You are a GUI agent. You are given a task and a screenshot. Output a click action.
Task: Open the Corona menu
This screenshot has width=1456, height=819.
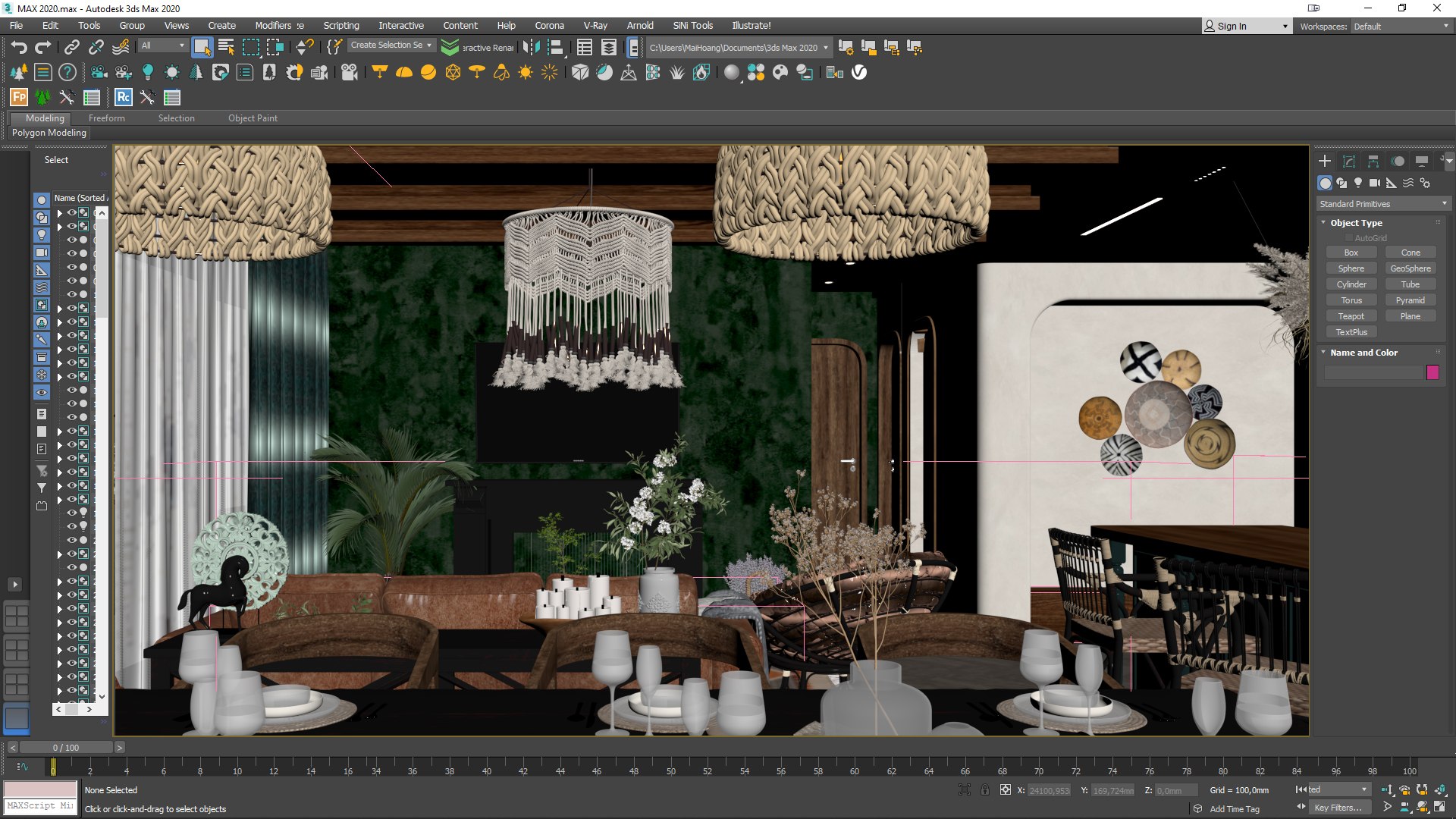pyautogui.click(x=549, y=26)
